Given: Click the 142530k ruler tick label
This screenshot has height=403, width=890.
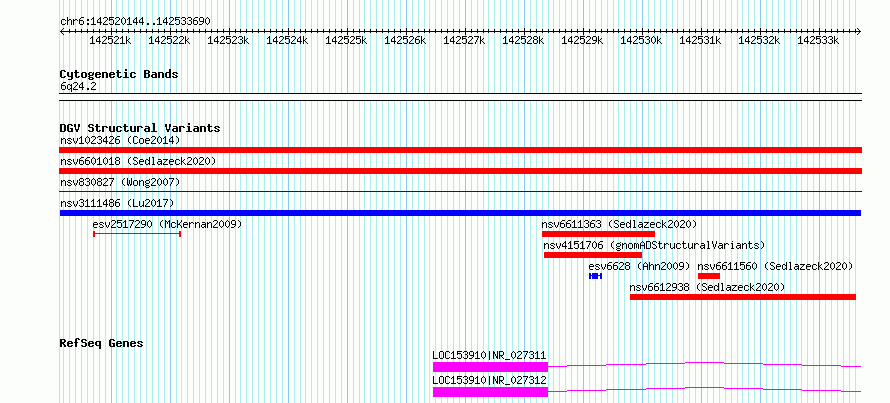Looking at the screenshot, I should 642,40.
